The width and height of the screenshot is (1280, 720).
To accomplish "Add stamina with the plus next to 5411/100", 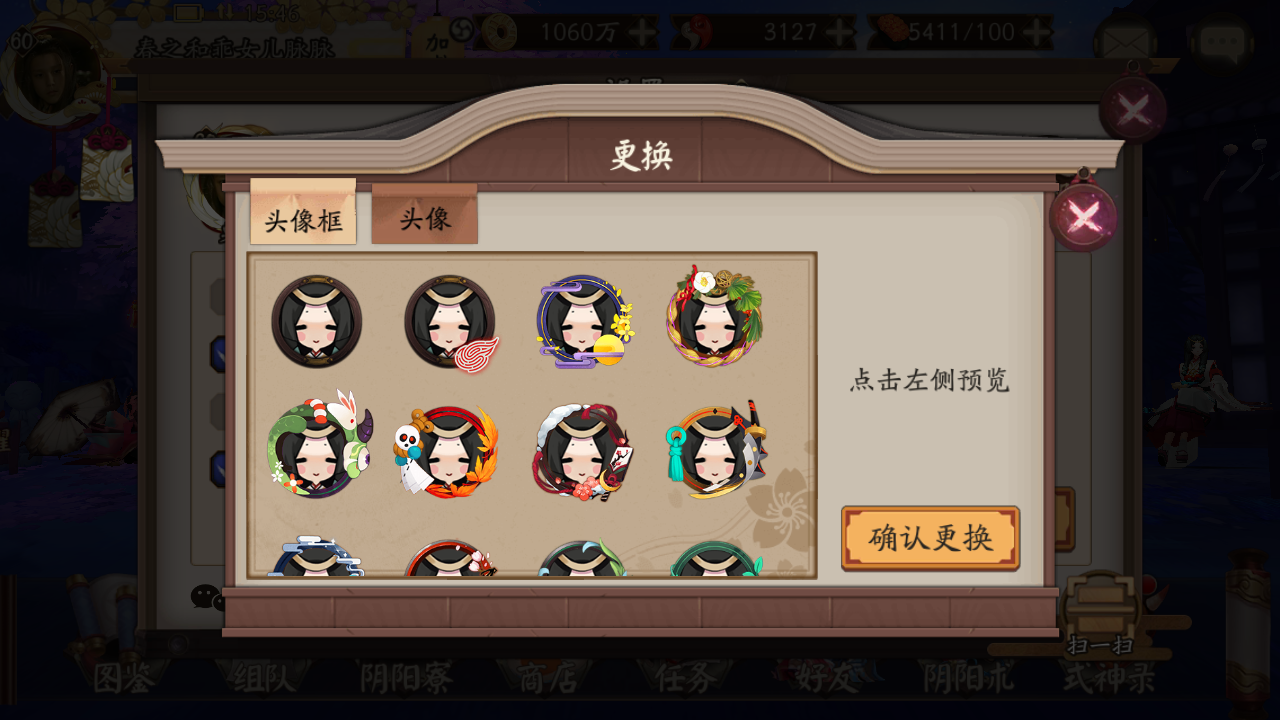I will pos(1037,32).
